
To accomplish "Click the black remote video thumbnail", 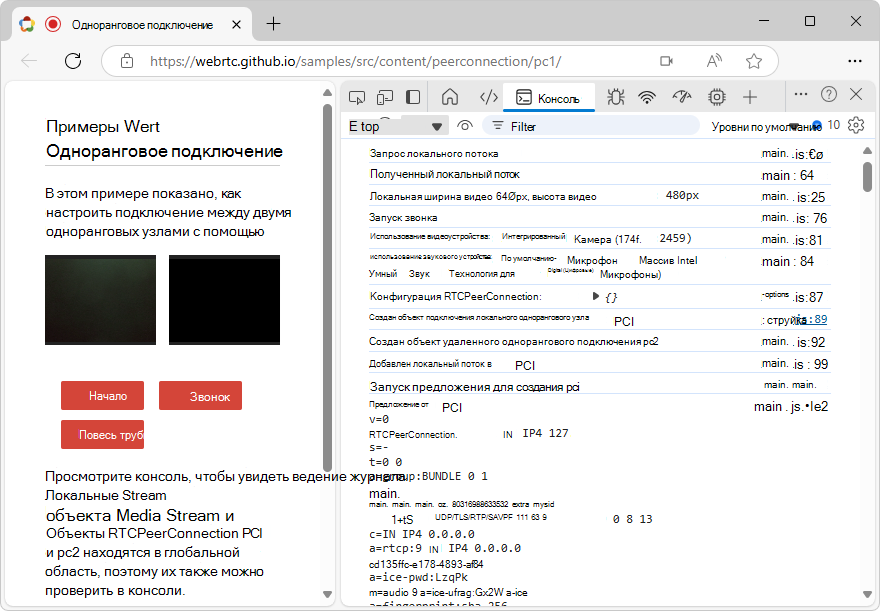I will pos(224,300).
